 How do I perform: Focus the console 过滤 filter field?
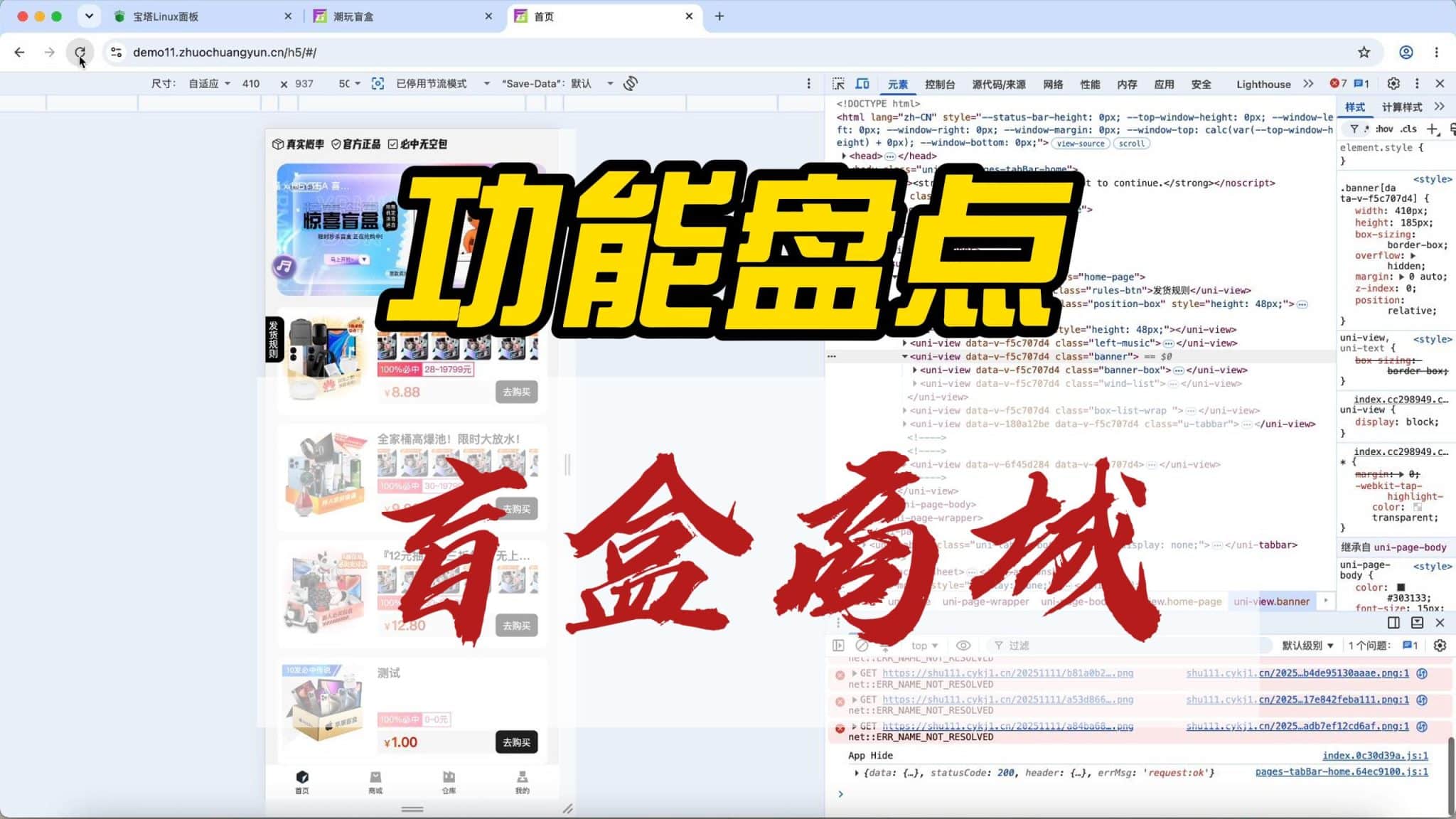click(1130, 646)
